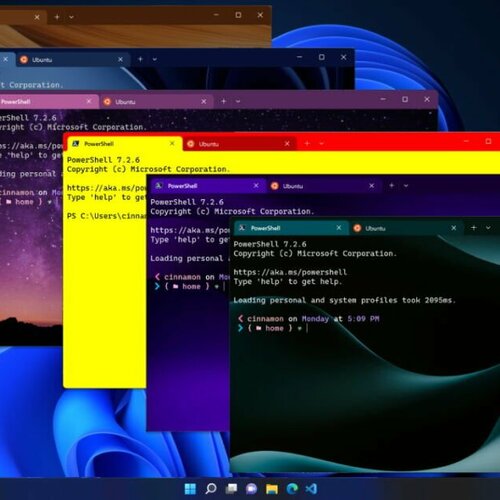Viewport: 500px width, 500px height.
Task: Add a new tab in the brown terminal window
Action: [x=57, y=17]
